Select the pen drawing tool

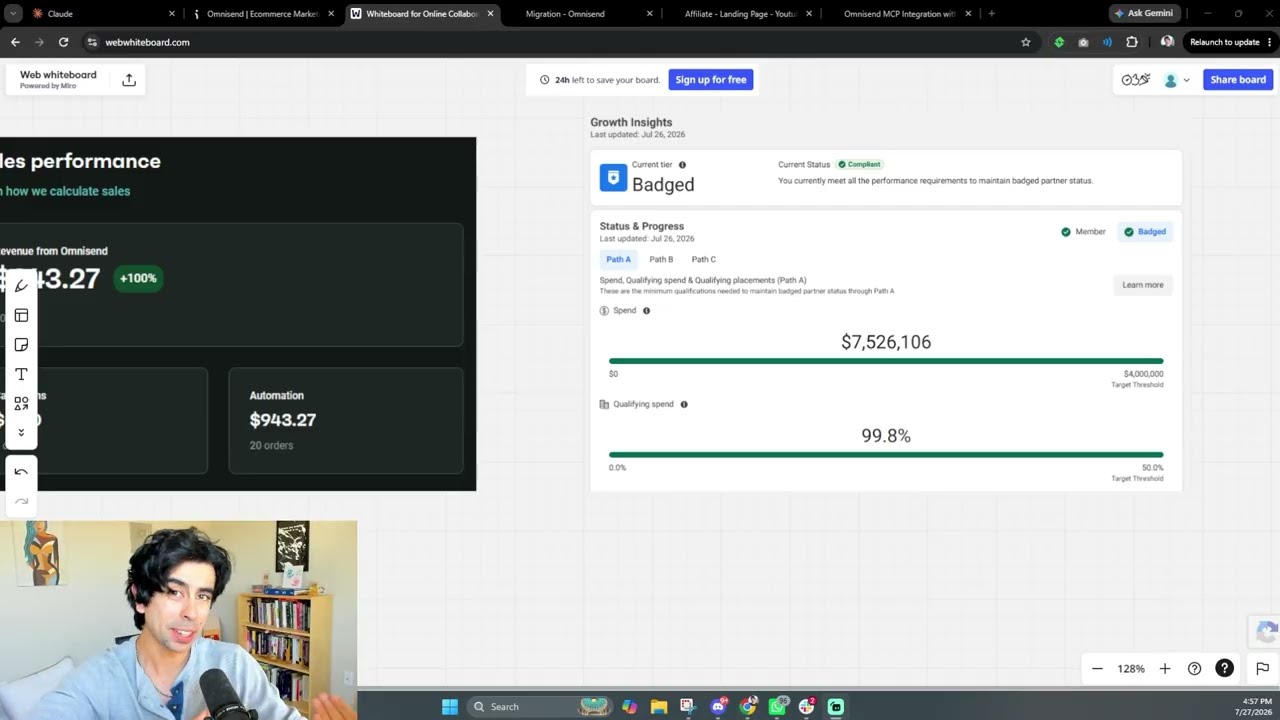click(21, 286)
